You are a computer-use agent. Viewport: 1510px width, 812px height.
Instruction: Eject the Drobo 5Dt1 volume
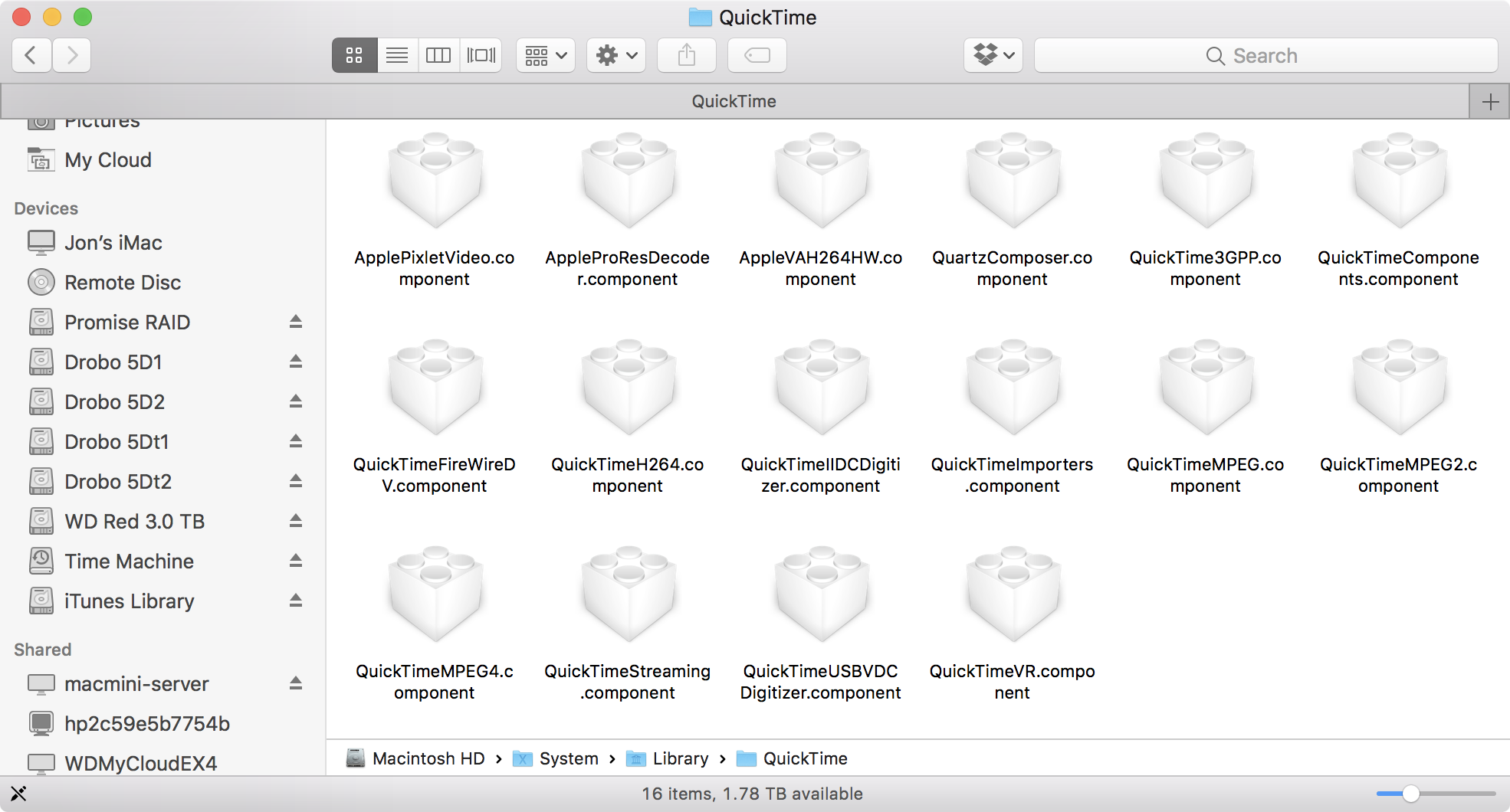click(296, 441)
